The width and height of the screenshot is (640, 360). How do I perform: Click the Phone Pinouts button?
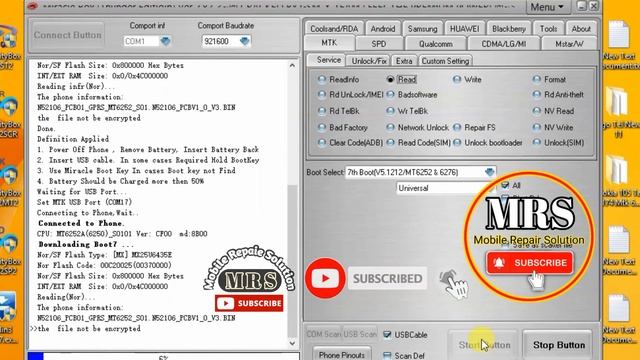tap(342, 355)
